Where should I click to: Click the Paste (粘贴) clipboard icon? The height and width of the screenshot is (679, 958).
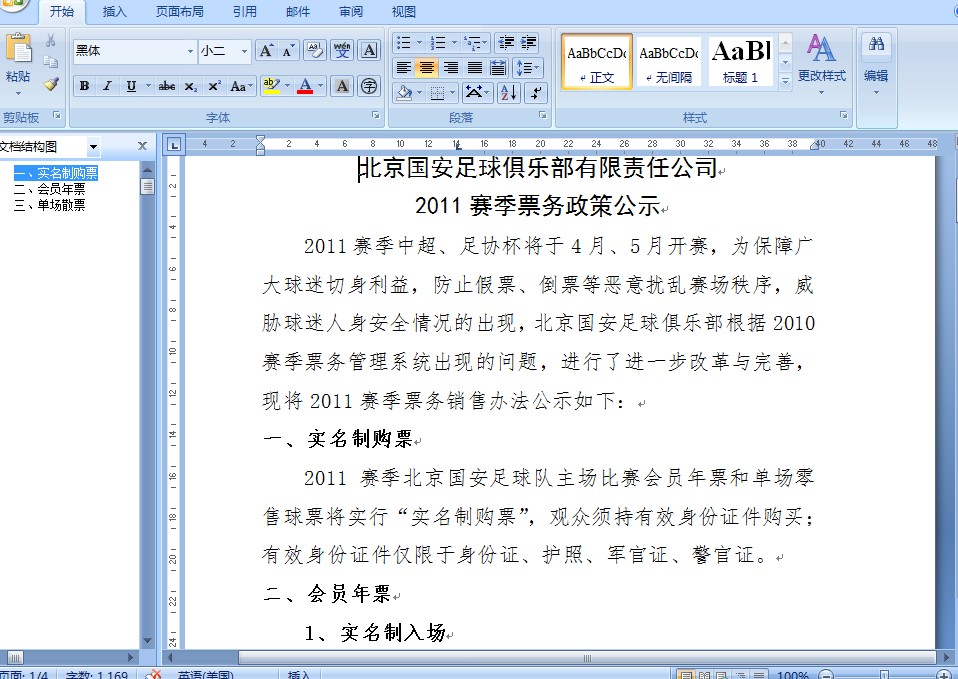(18, 49)
